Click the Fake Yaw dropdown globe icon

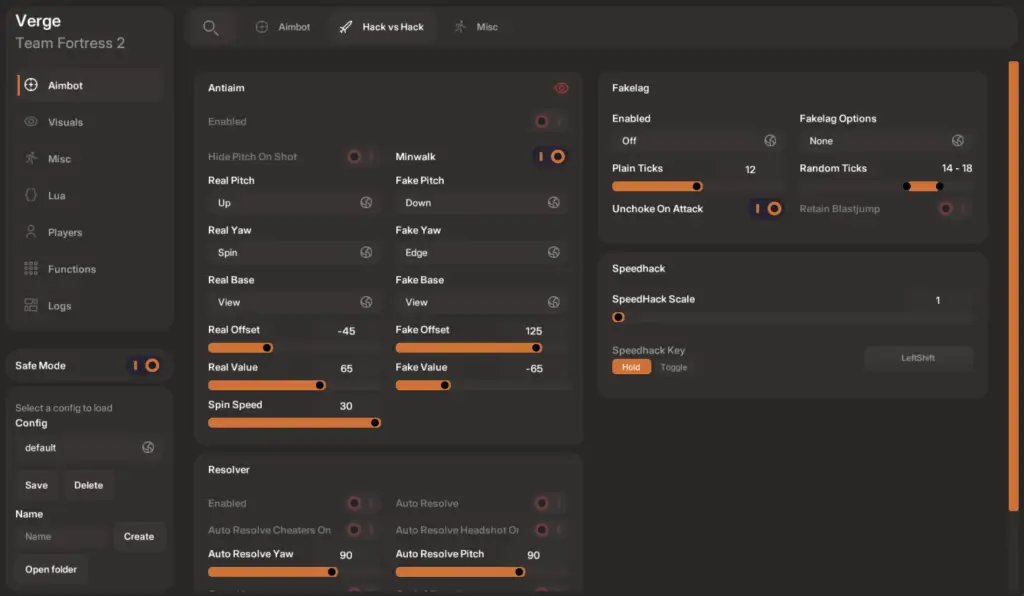(x=554, y=252)
